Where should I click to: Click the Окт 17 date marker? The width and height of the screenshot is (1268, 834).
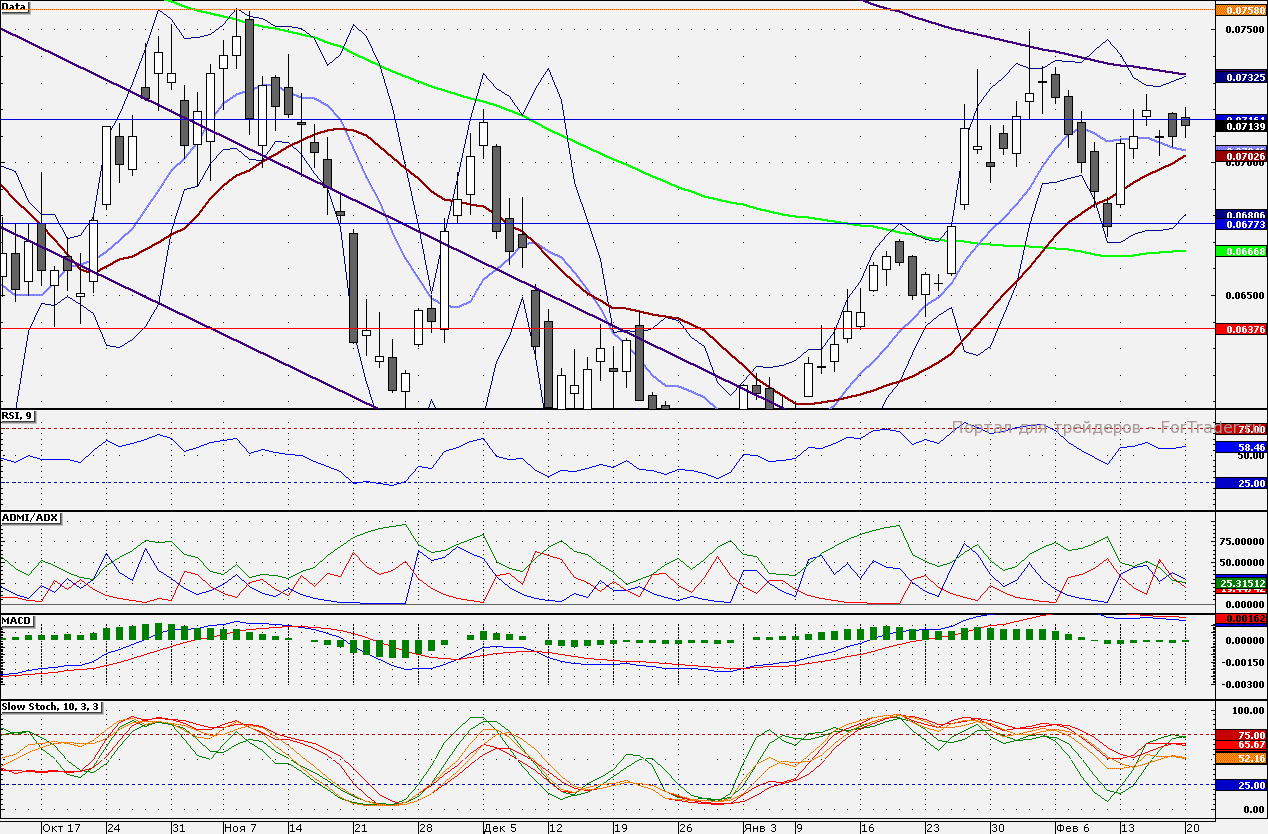pos(61,828)
